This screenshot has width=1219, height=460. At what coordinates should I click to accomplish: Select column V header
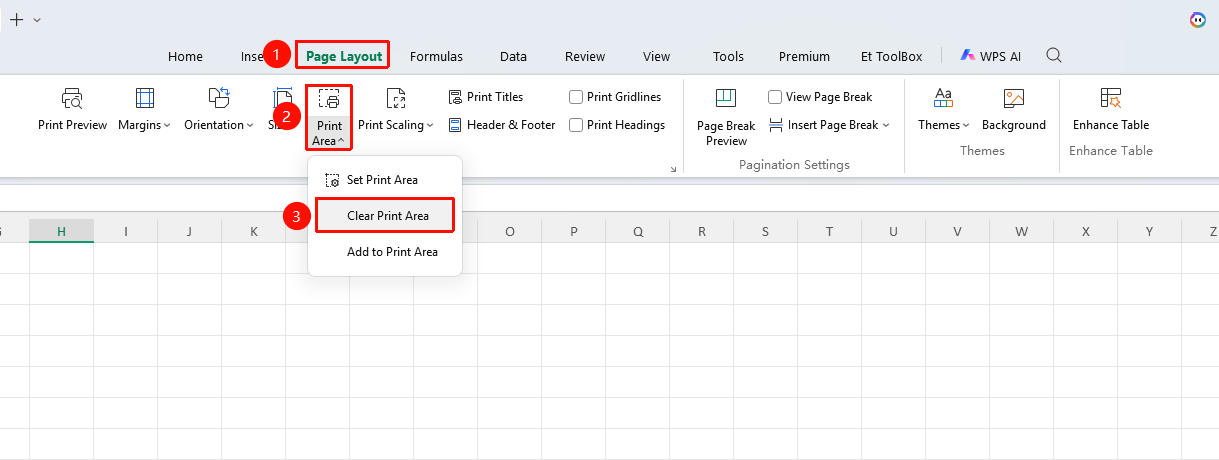(957, 231)
